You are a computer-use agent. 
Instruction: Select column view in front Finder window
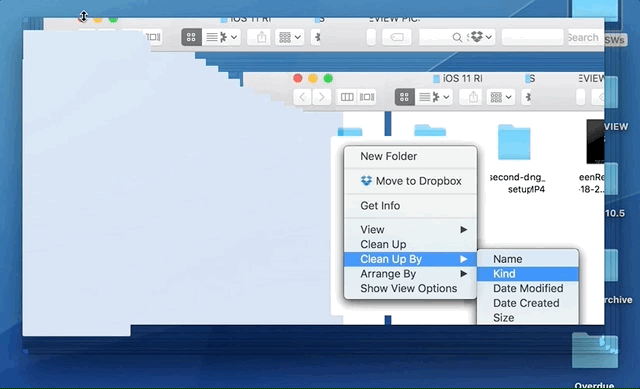click(x=347, y=97)
